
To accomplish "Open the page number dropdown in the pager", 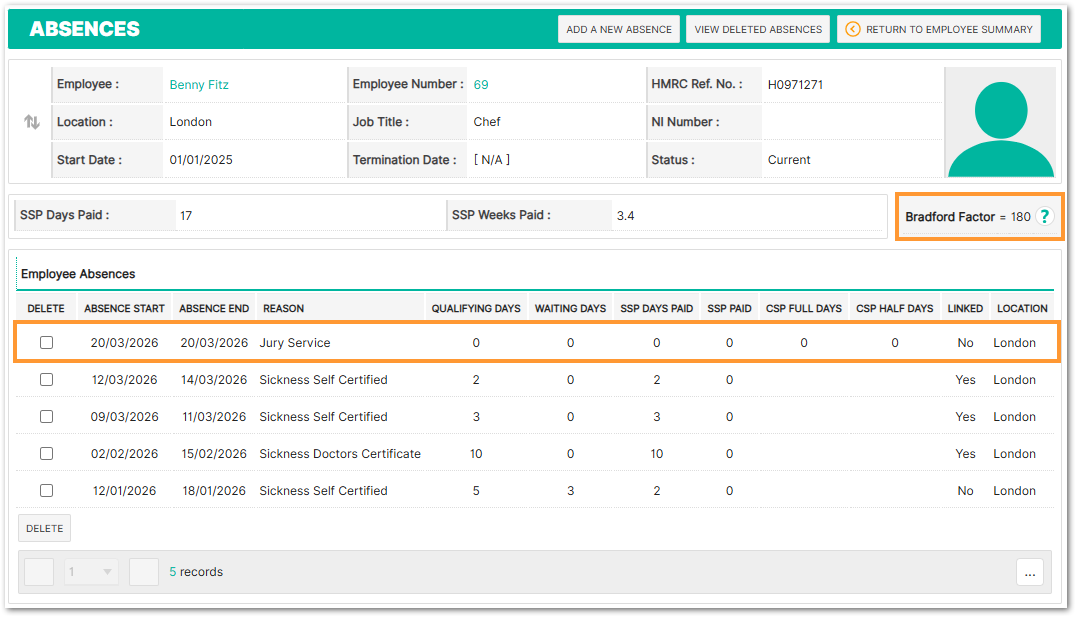I will pos(91,572).
